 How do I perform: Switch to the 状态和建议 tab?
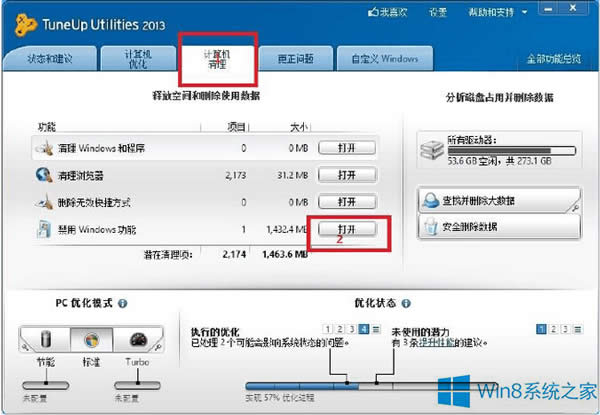(x=50, y=58)
